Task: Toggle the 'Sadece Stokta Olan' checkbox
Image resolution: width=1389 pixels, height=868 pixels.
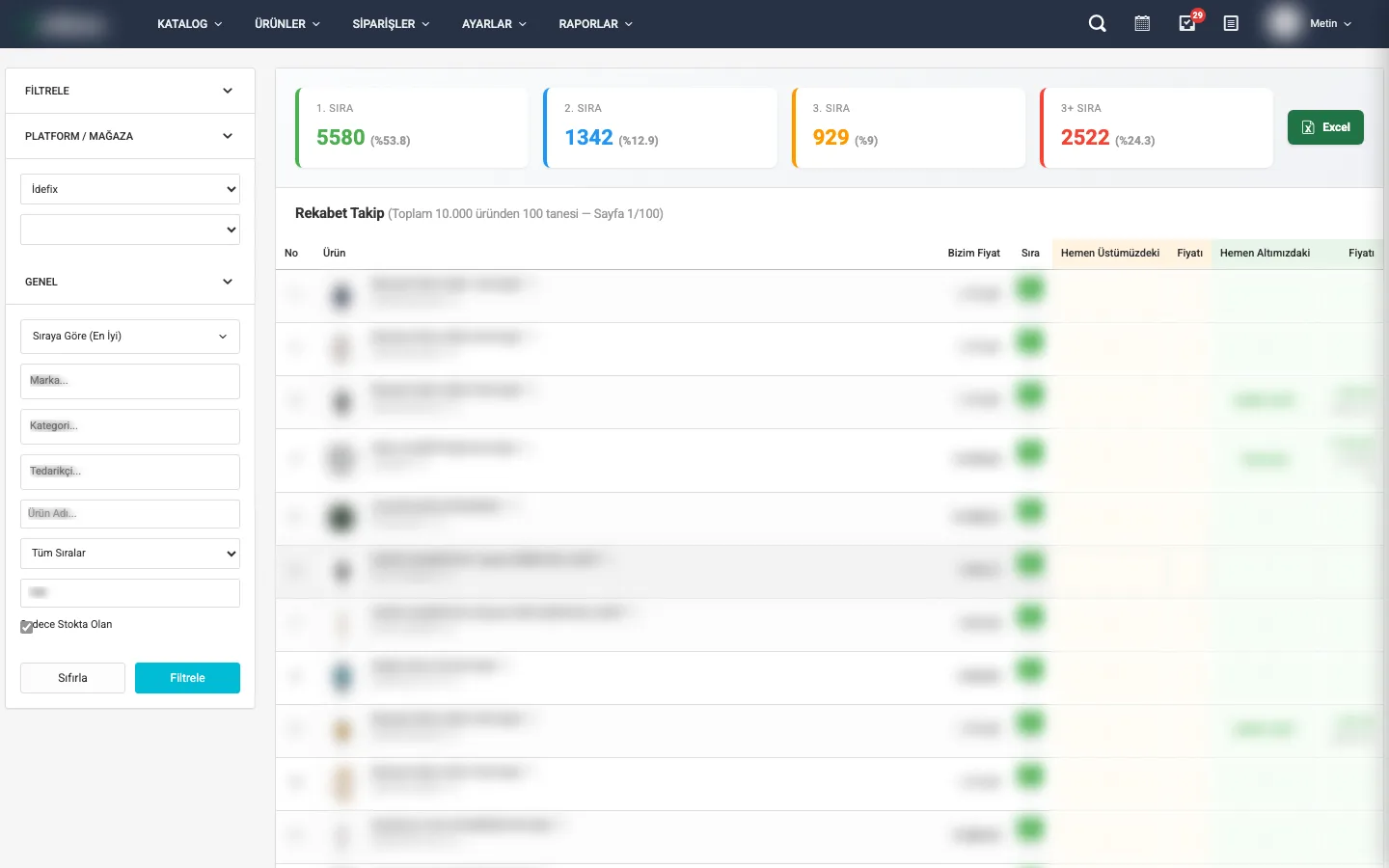Action: point(27,627)
